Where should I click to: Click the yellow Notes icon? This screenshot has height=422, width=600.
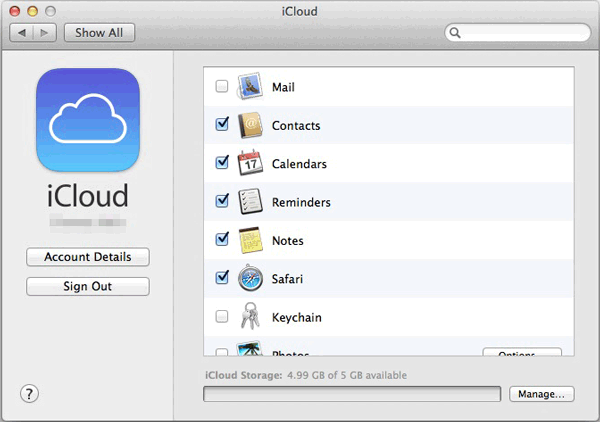tap(250, 240)
